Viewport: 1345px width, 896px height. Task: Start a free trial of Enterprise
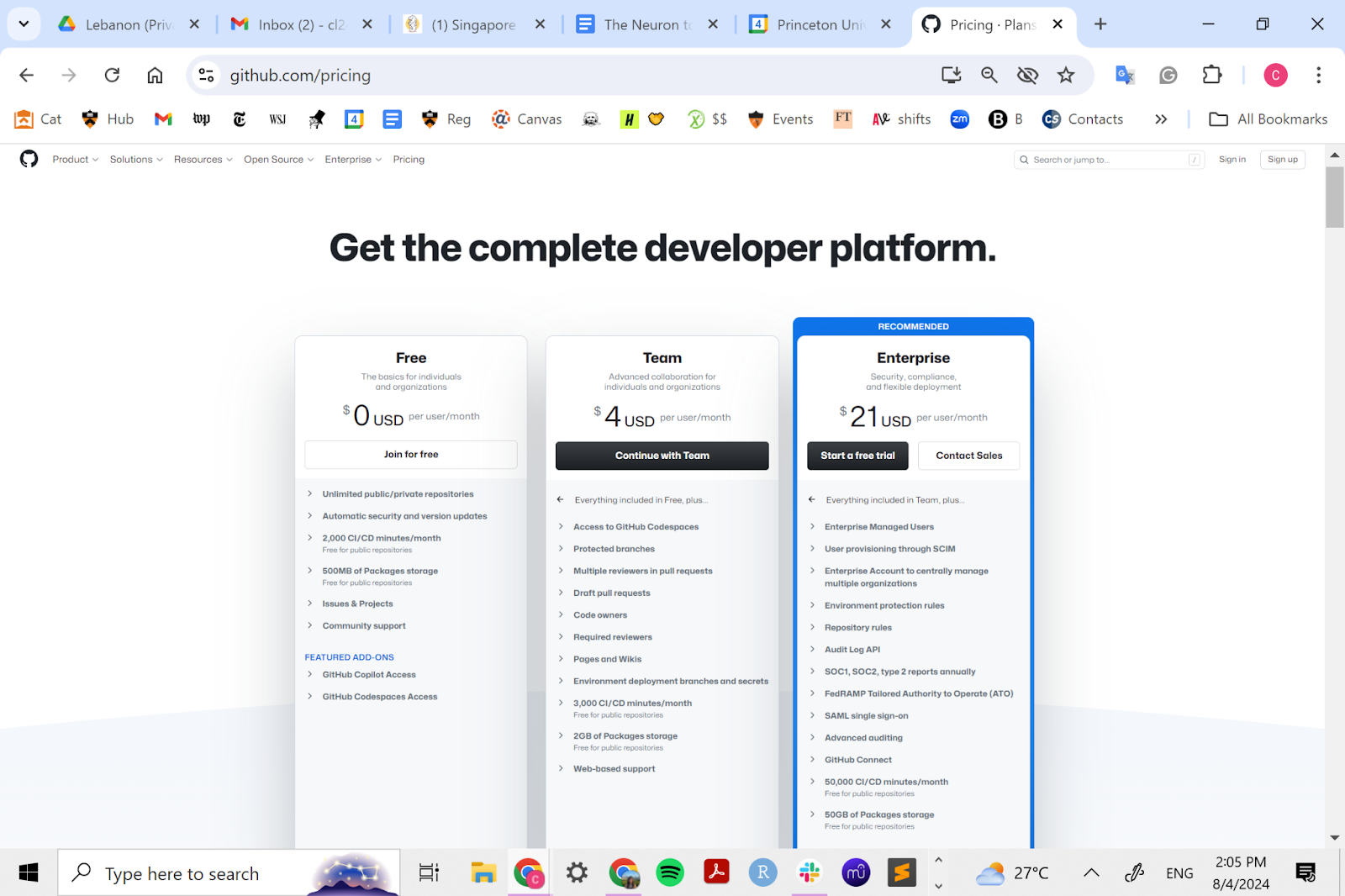858,456
